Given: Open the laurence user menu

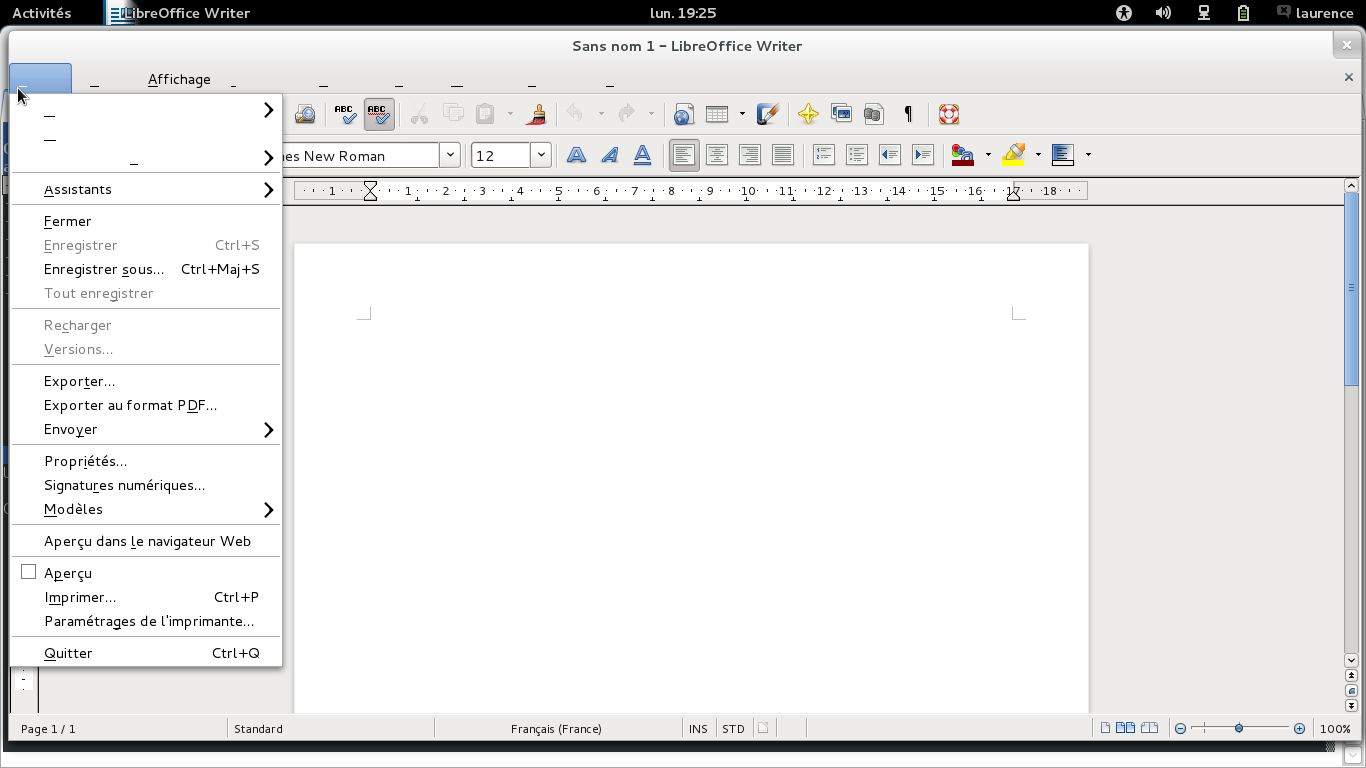Looking at the screenshot, I should 1324,13.
